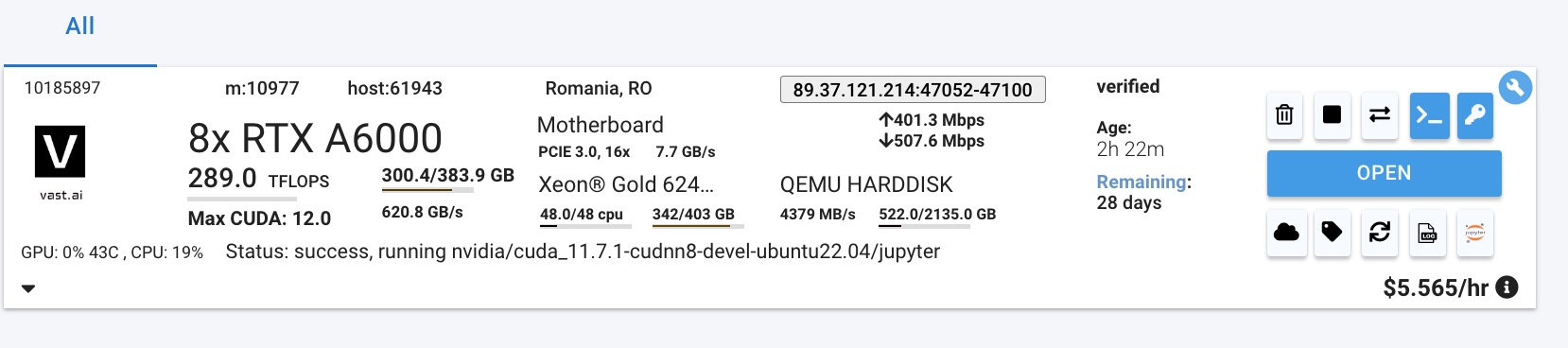Click the swap arrows icon
The image size is (1568, 348).
tap(1380, 115)
